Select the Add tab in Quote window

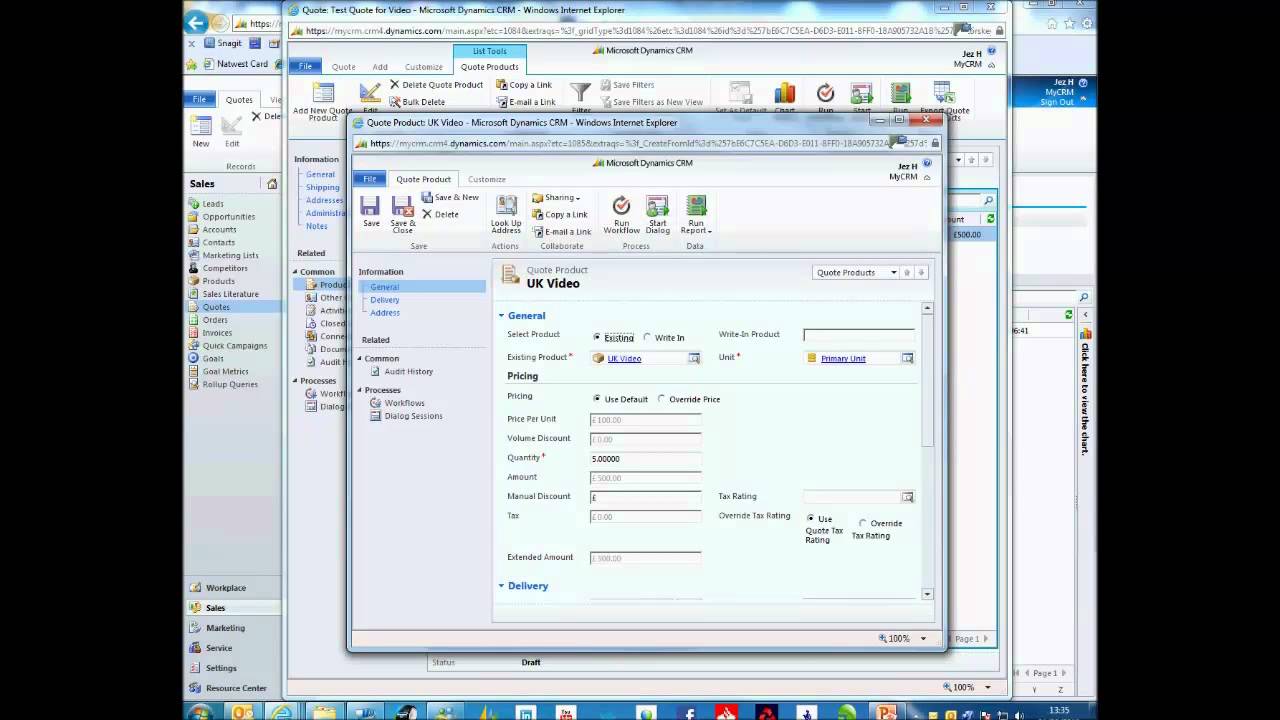[380, 67]
